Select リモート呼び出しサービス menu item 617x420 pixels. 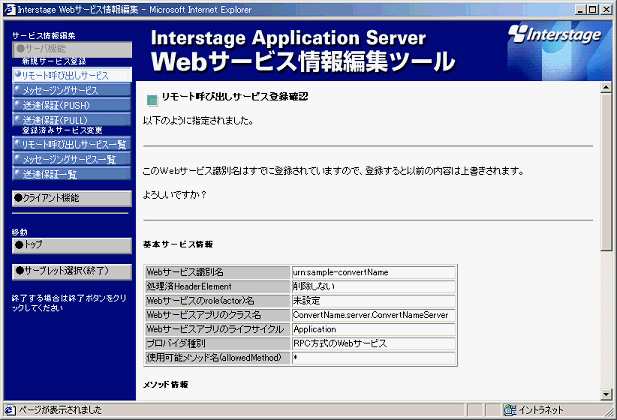pyautogui.click(x=72, y=75)
